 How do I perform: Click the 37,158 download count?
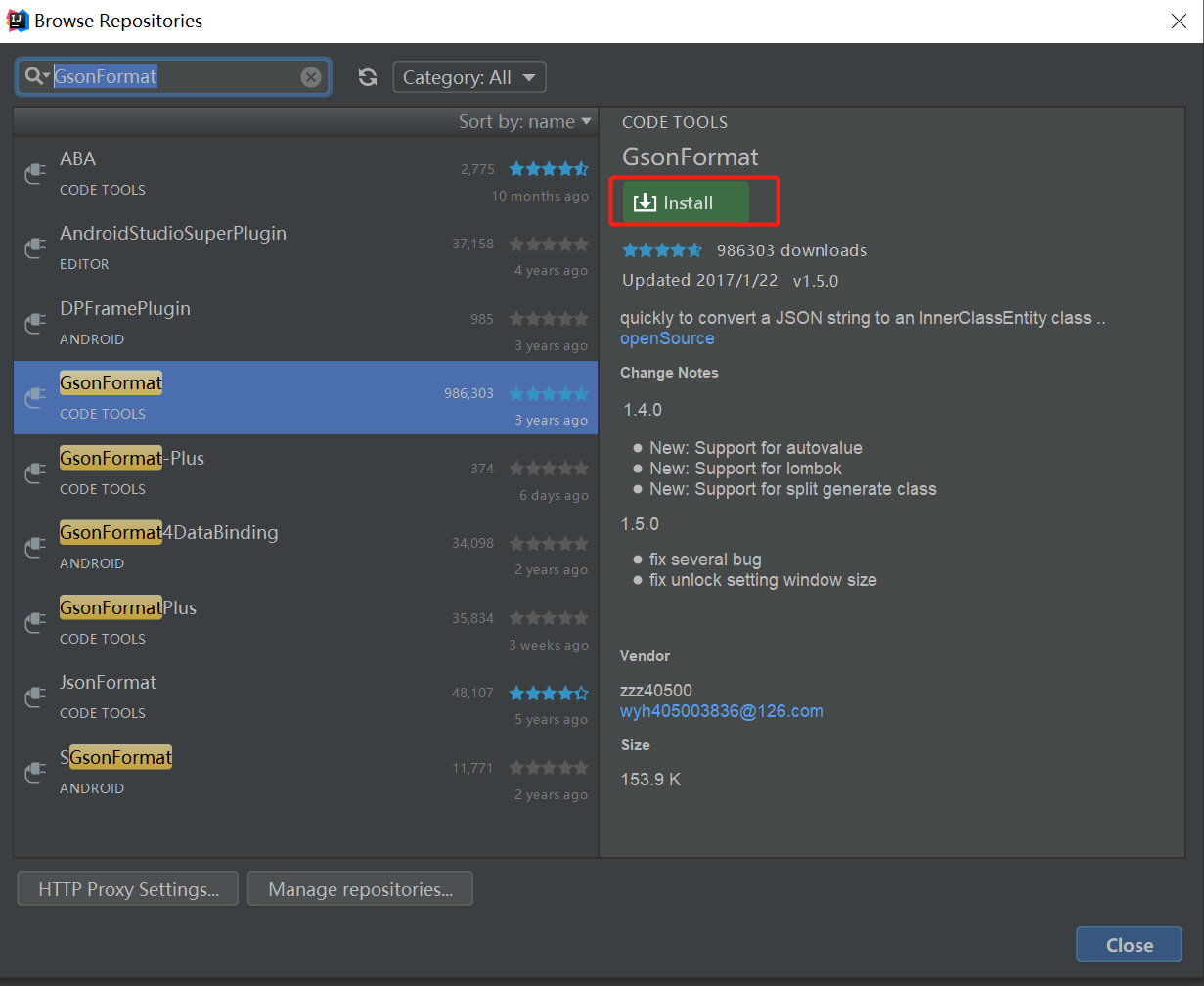tap(472, 244)
